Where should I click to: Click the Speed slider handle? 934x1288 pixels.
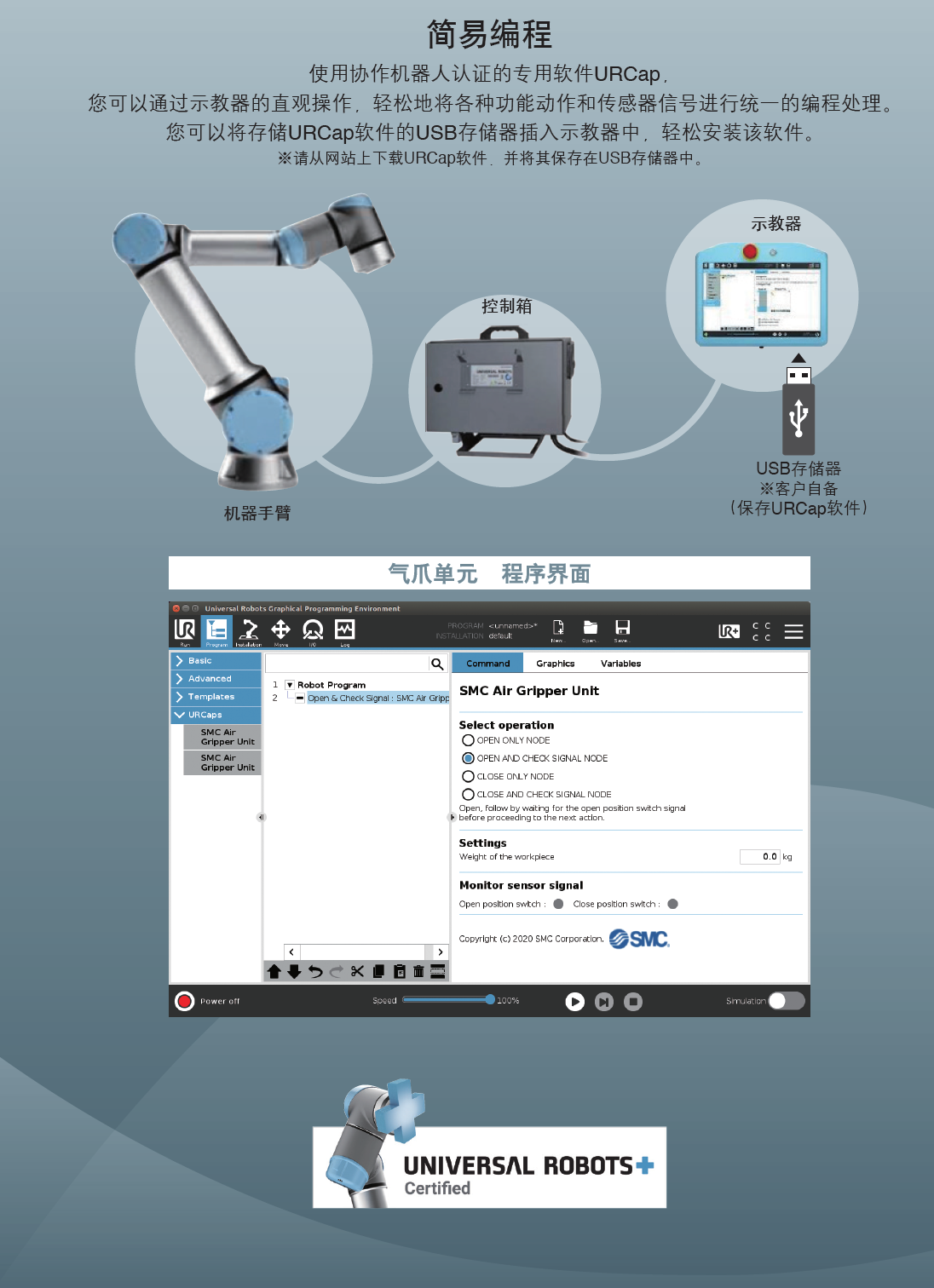coord(490,1000)
